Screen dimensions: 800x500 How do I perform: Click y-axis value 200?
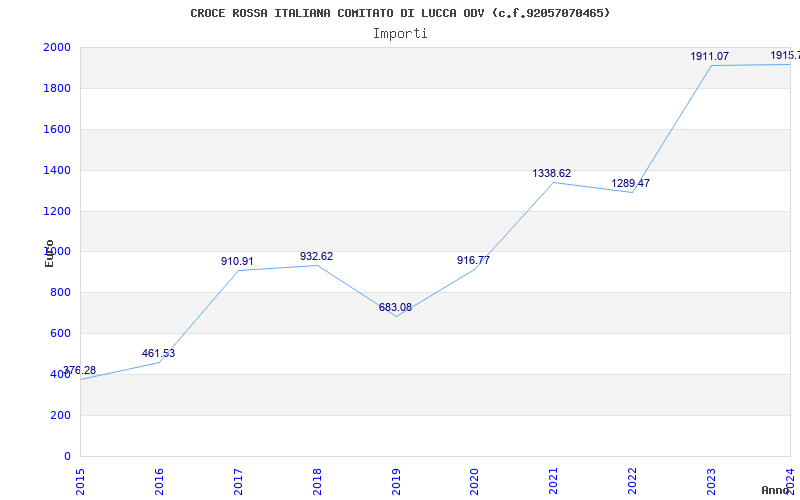click(61, 415)
